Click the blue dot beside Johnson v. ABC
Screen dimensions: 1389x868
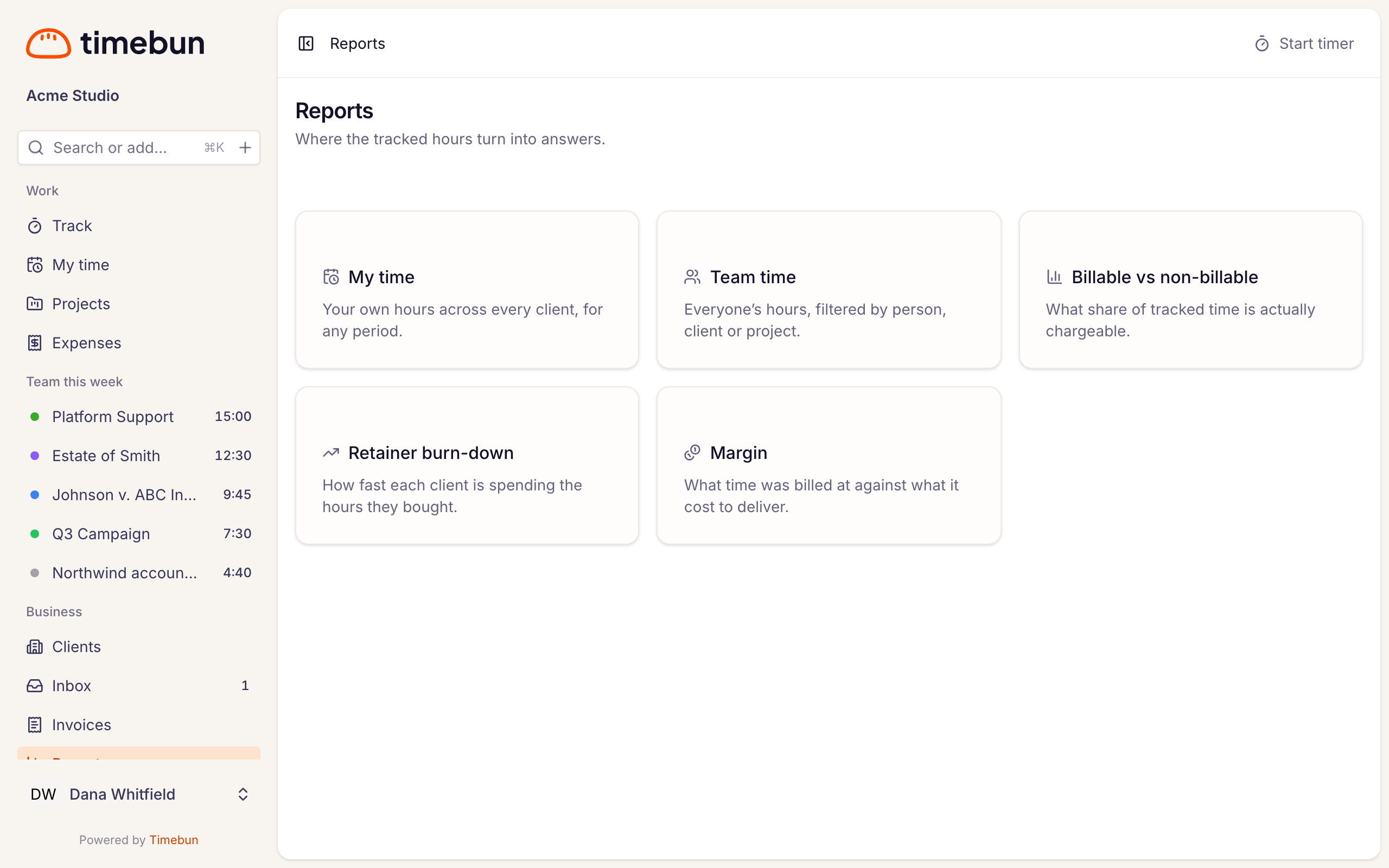[34, 495]
